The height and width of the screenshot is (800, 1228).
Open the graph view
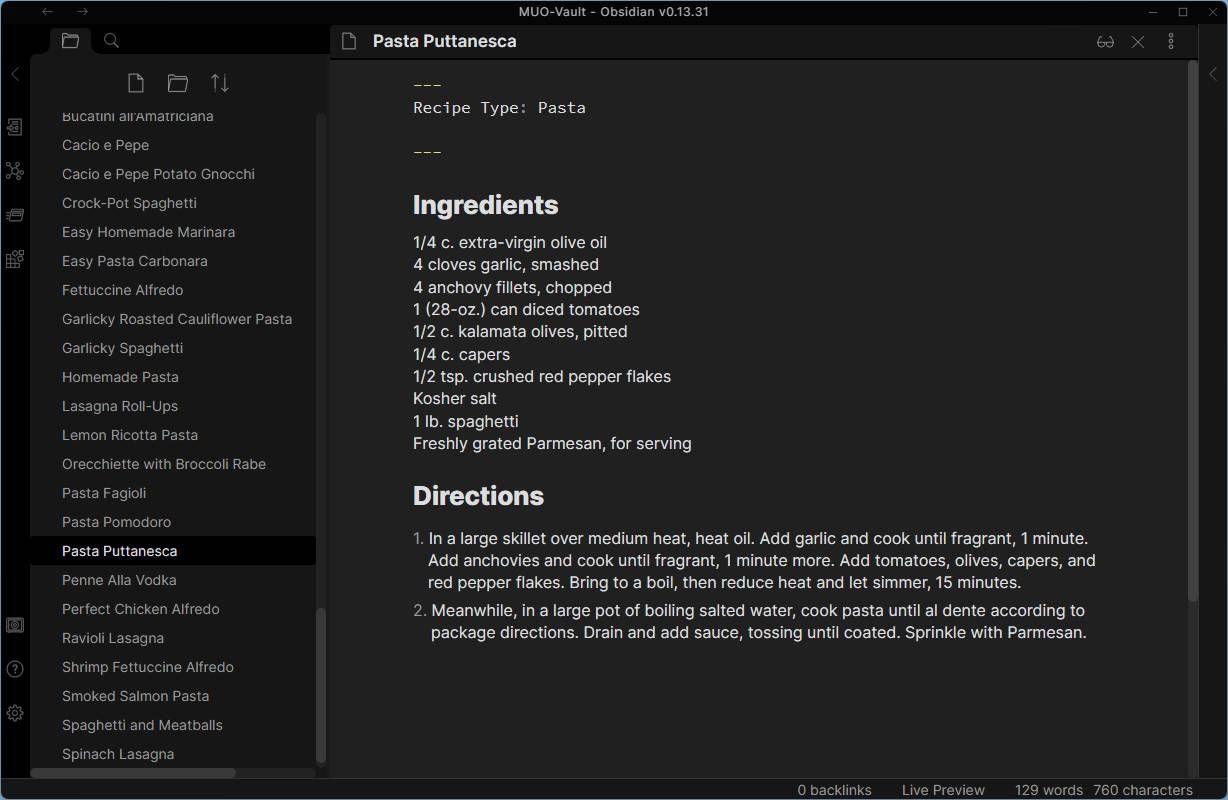click(x=14, y=171)
